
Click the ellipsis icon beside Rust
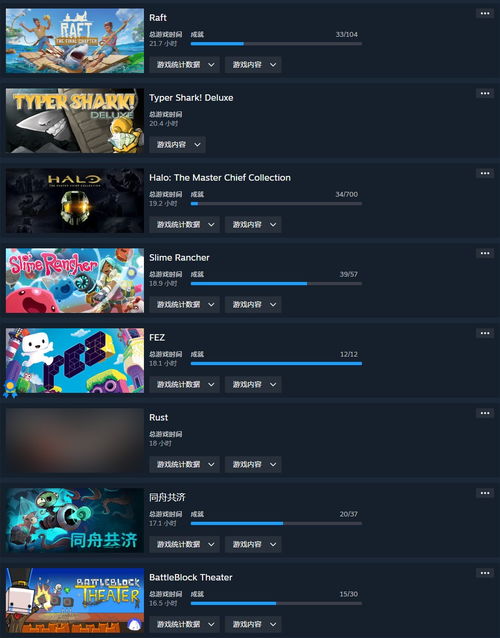485,413
